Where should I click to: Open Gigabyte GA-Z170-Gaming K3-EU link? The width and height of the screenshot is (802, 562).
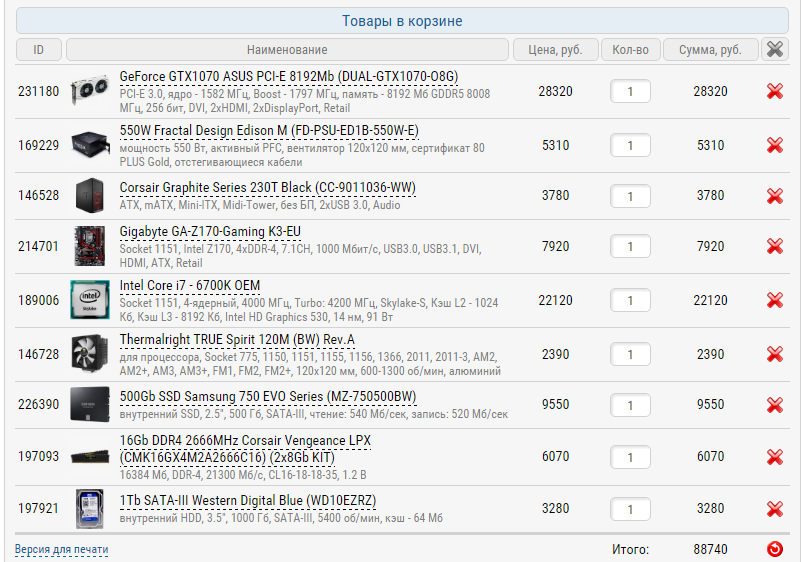[210, 232]
